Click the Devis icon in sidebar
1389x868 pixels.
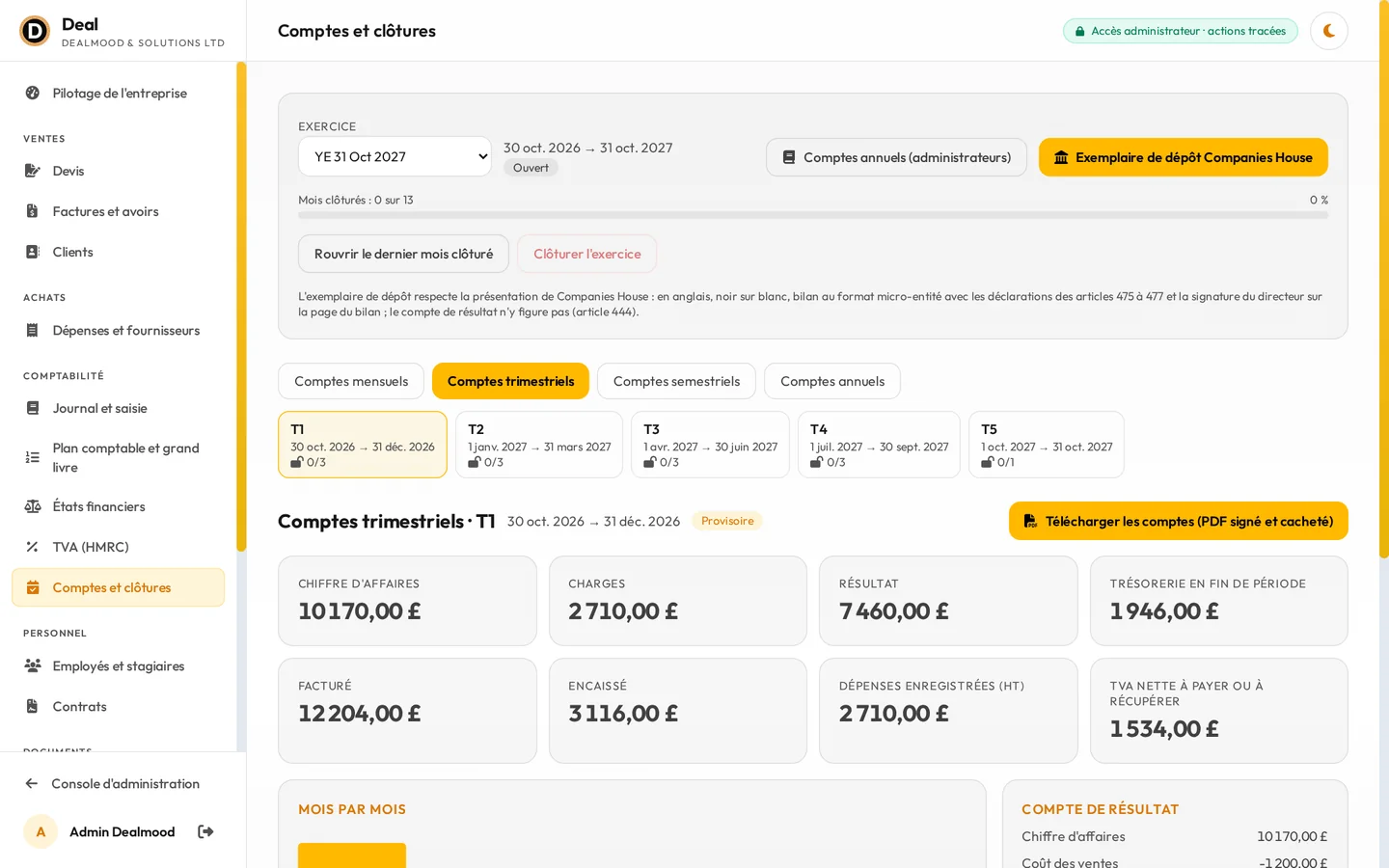point(33,171)
